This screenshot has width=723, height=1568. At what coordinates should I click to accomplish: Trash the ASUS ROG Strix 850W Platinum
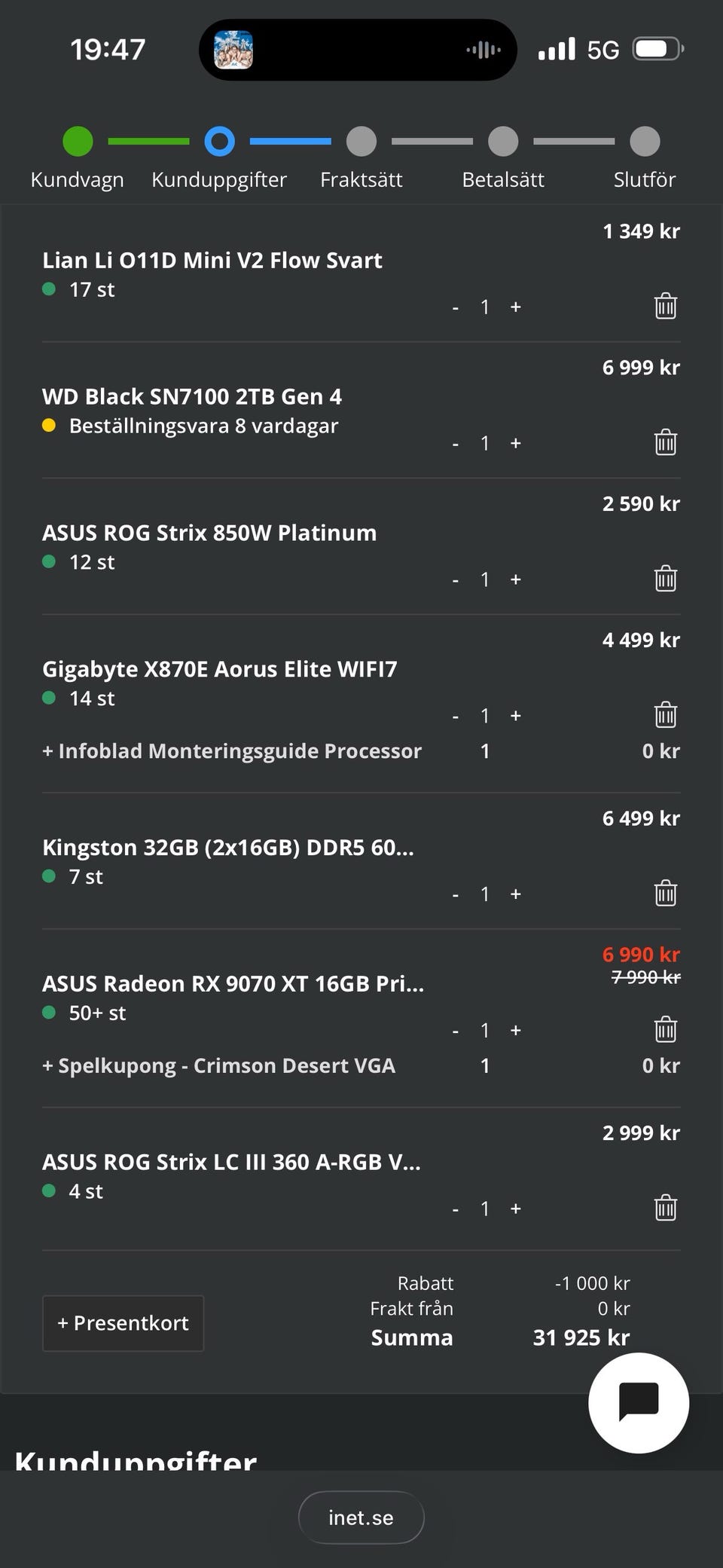point(666,579)
